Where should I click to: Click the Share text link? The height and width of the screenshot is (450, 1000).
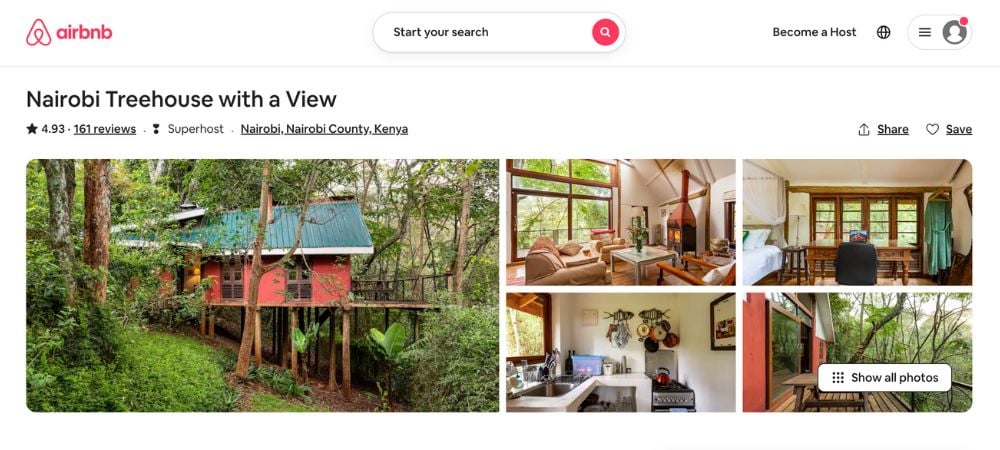pyautogui.click(x=893, y=129)
